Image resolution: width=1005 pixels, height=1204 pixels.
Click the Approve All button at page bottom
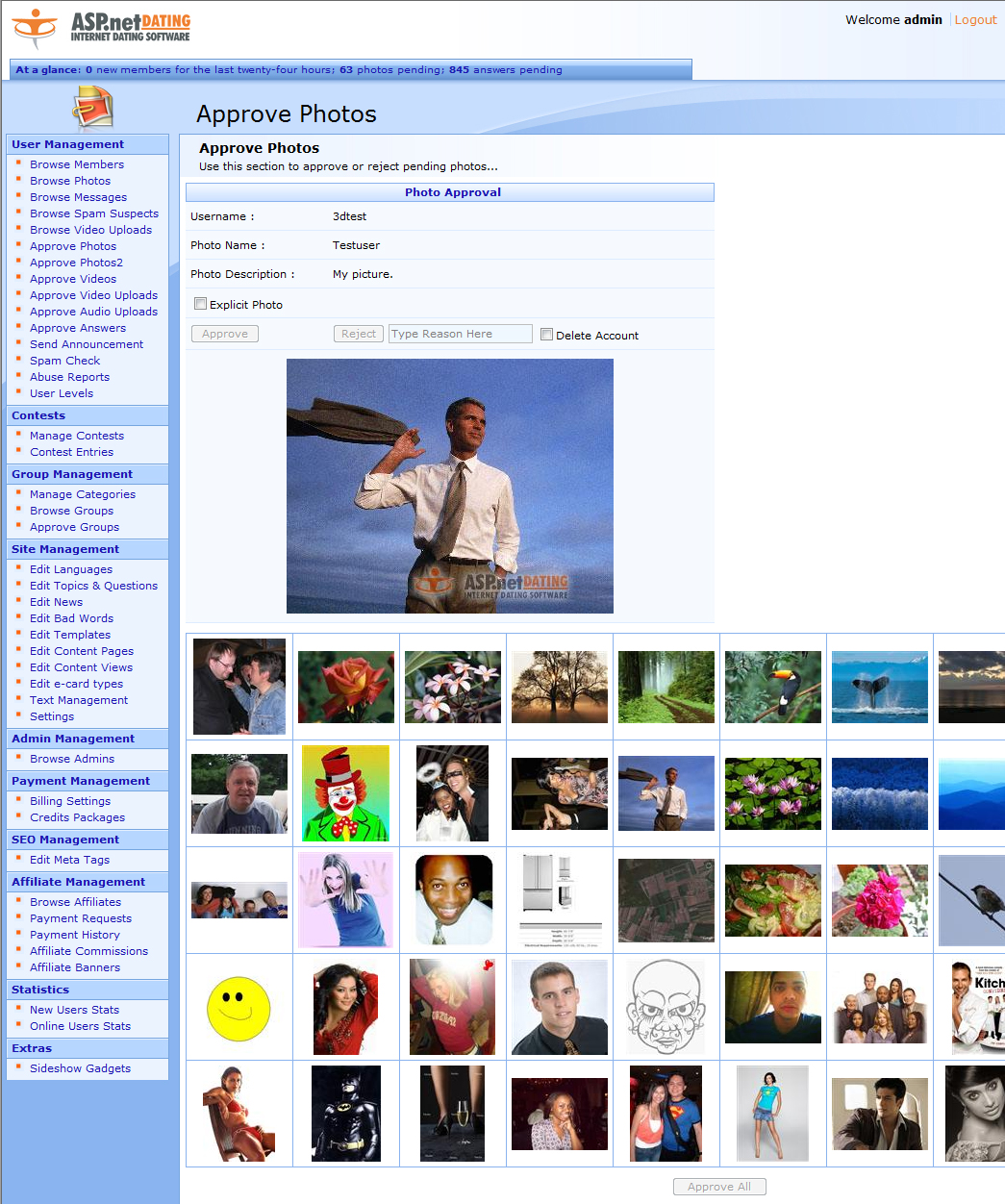[719, 1186]
